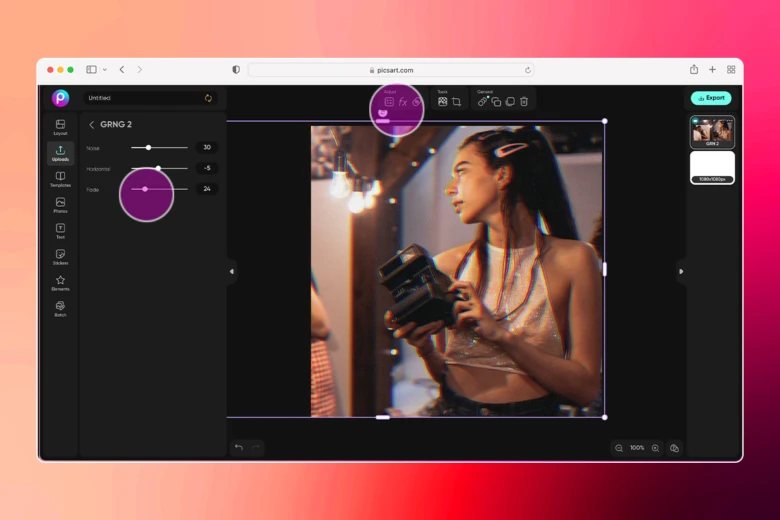Select the Crop tool in Tools group
This screenshot has height=520, width=780.
coord(456,102)
